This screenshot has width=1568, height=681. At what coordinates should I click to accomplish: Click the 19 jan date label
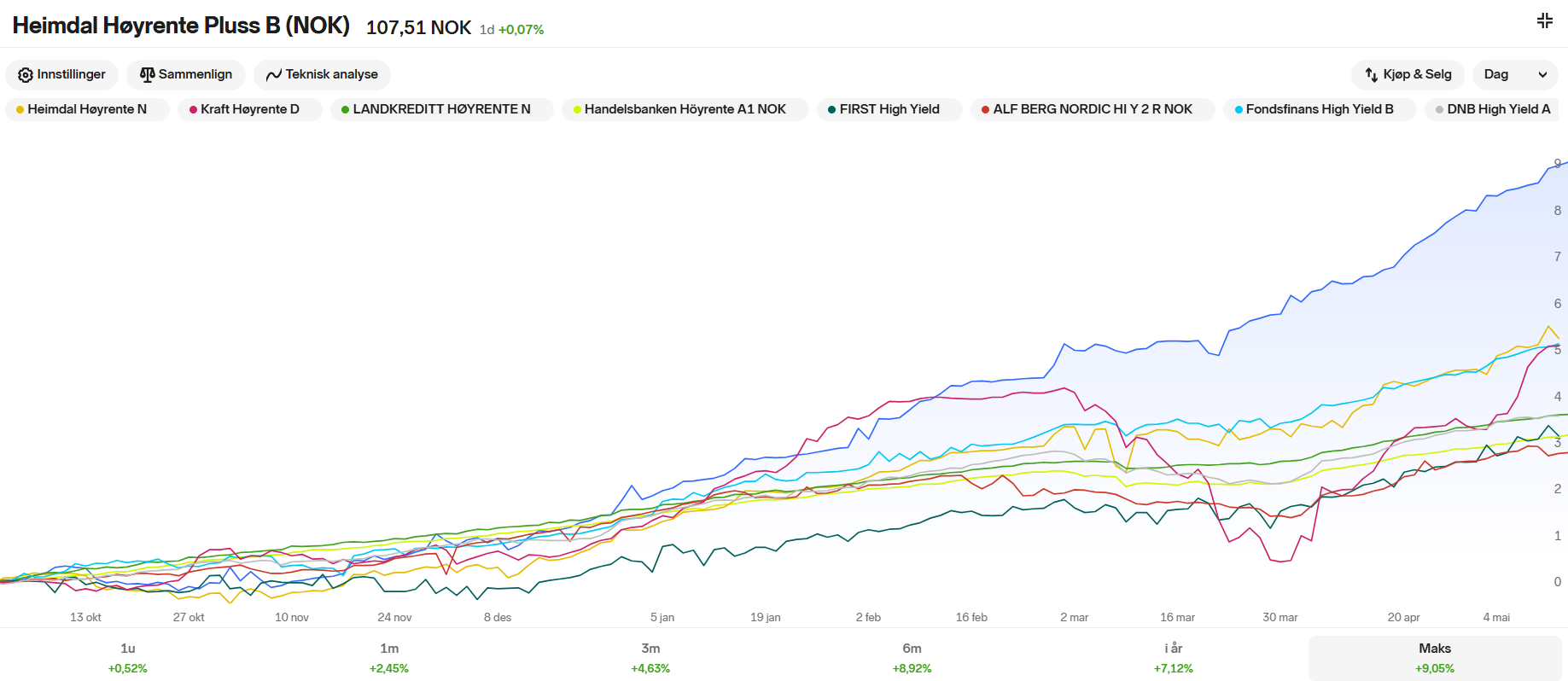(766, 617)
